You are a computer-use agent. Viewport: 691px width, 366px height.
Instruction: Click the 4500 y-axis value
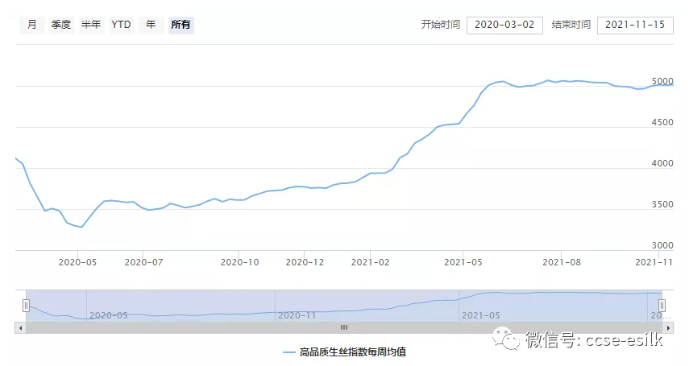(662, 122)
